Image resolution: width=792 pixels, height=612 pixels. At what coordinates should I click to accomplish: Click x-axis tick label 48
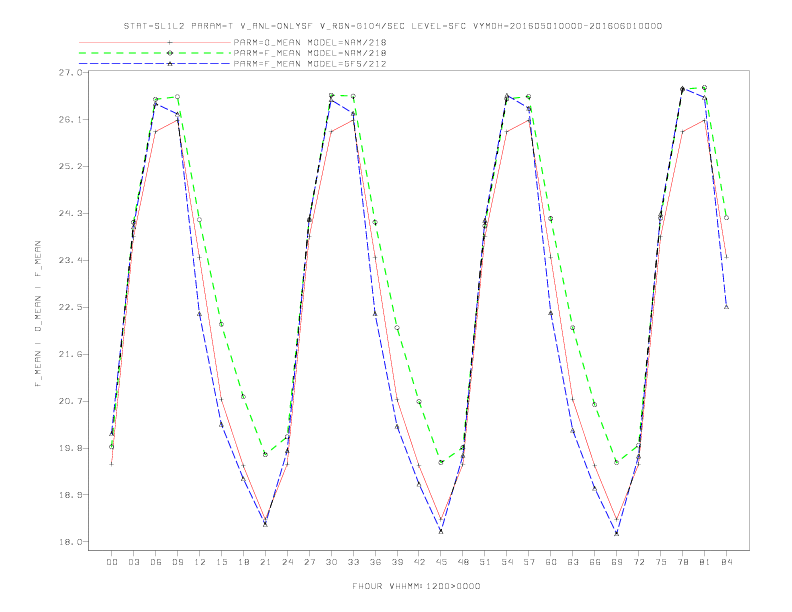pos(463,562)
